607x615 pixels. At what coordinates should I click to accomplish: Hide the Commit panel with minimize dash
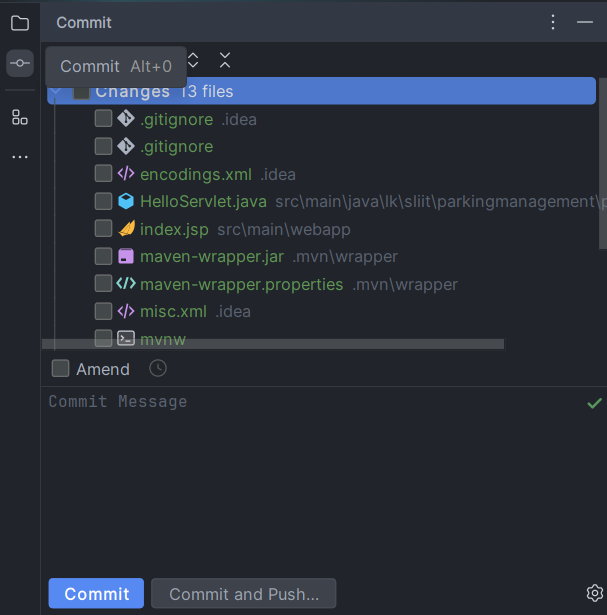(585, 22)
